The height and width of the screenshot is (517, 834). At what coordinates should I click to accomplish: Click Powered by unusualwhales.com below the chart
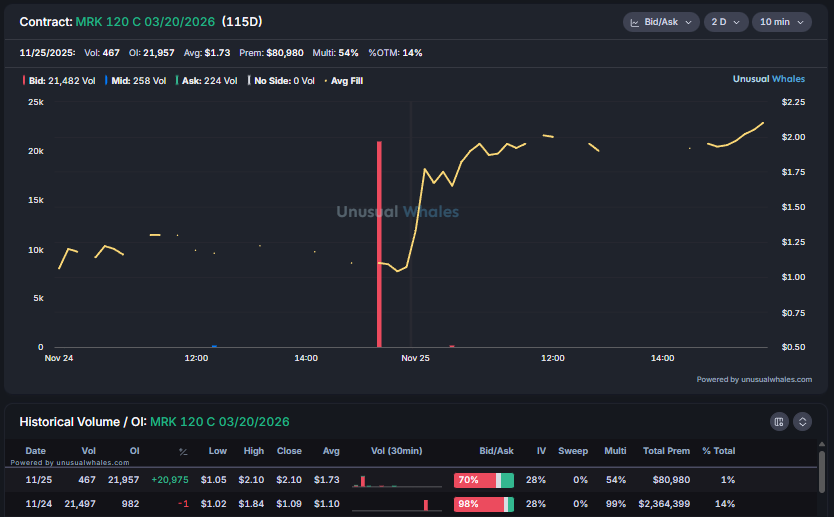[x=754, y=379]
